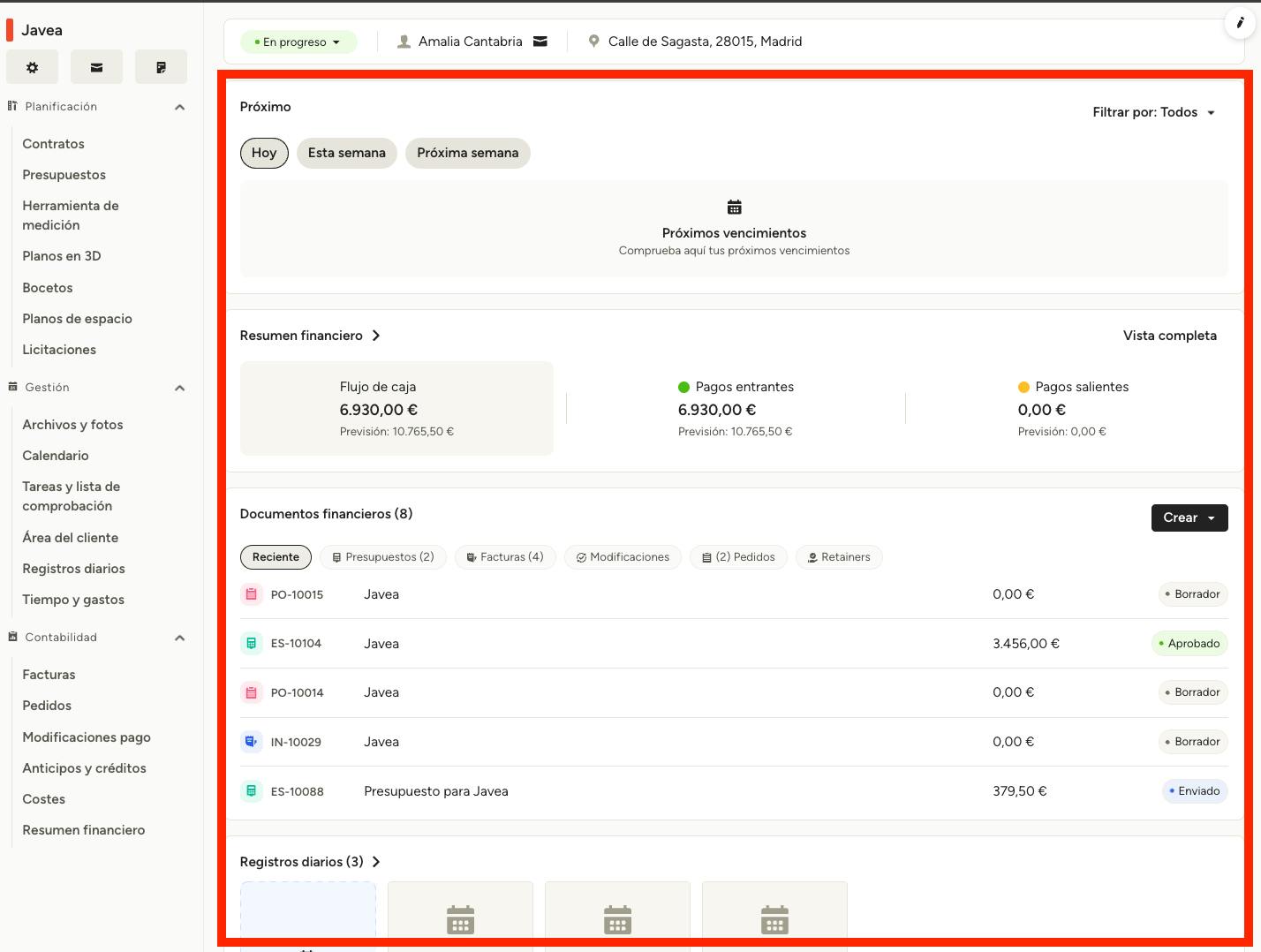Click envelope icon next to Amalia Cantabria
This screenshot has height=952, width=1261.
point(540,42)
